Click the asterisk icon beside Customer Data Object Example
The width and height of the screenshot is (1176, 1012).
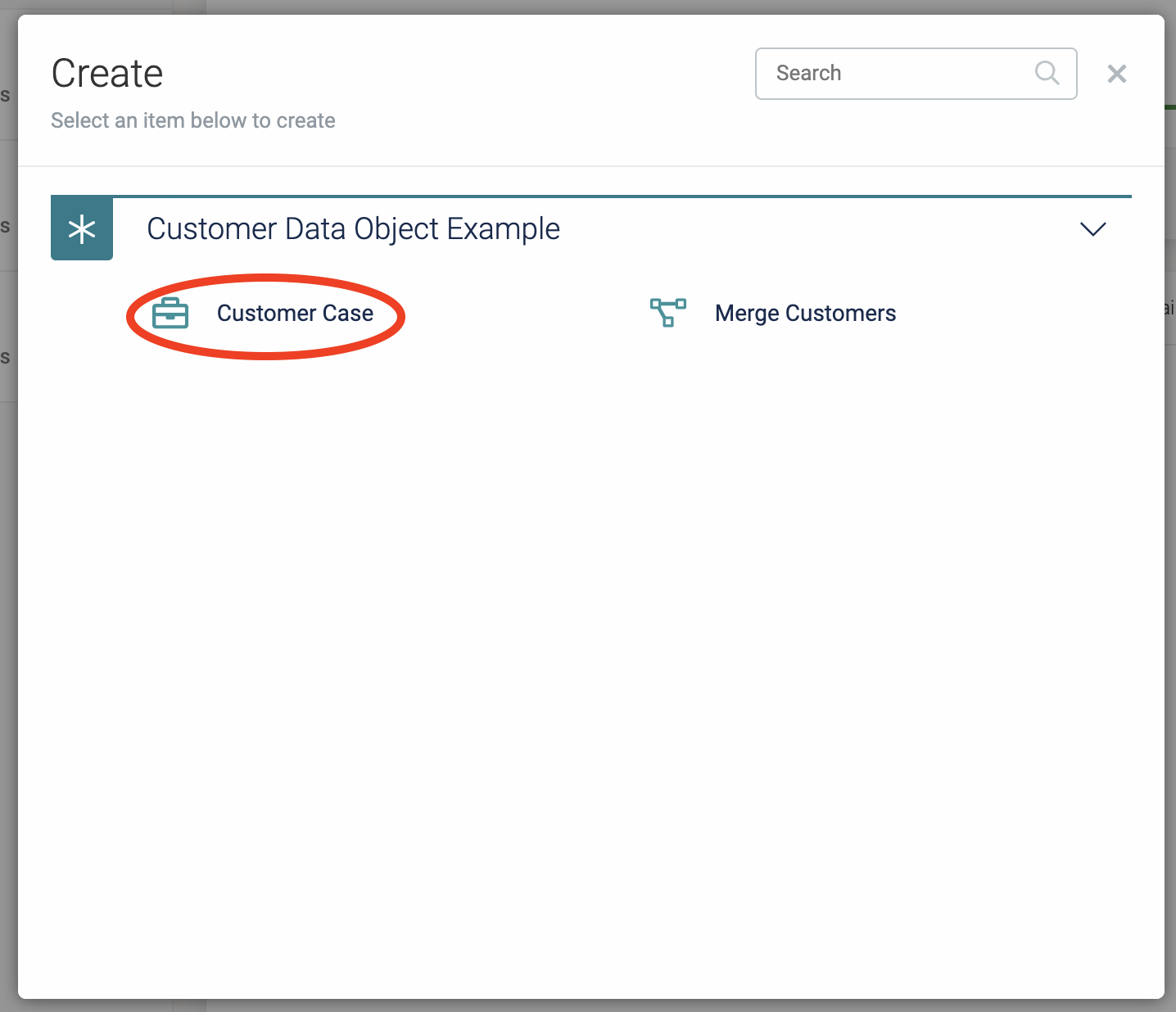coord(82,228)
